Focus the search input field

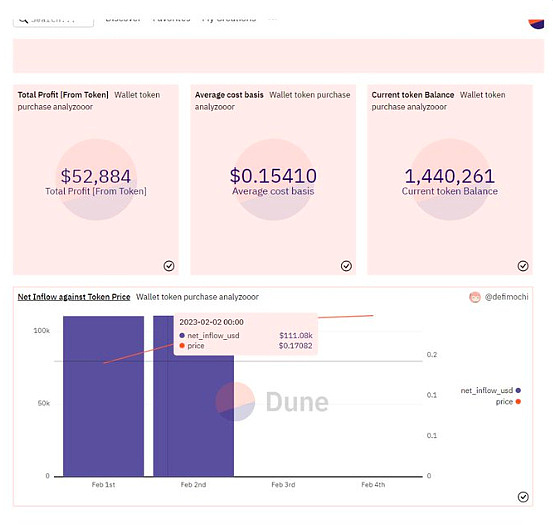(x=53, y=20)
